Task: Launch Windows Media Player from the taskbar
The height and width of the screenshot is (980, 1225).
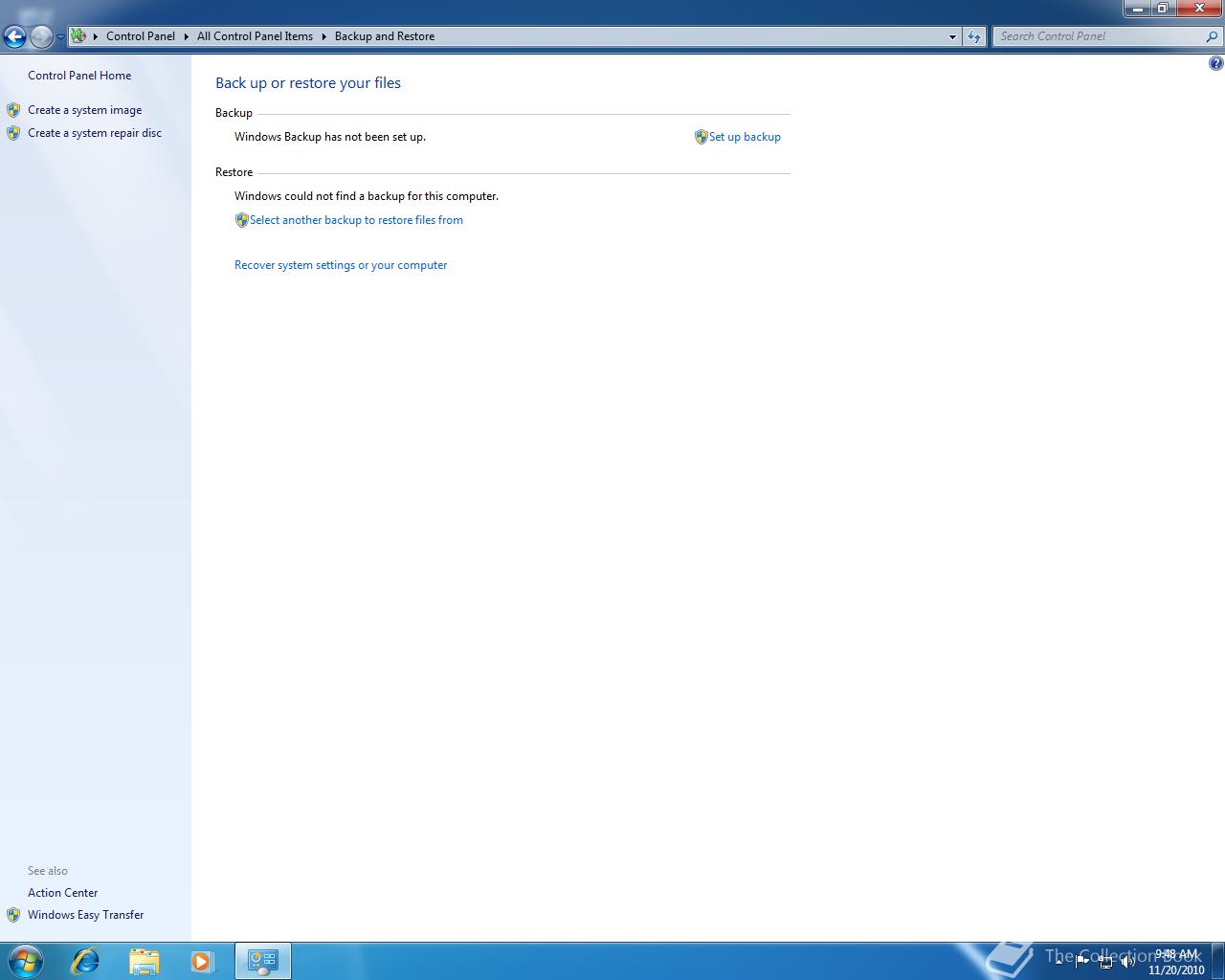Action: 202,961
